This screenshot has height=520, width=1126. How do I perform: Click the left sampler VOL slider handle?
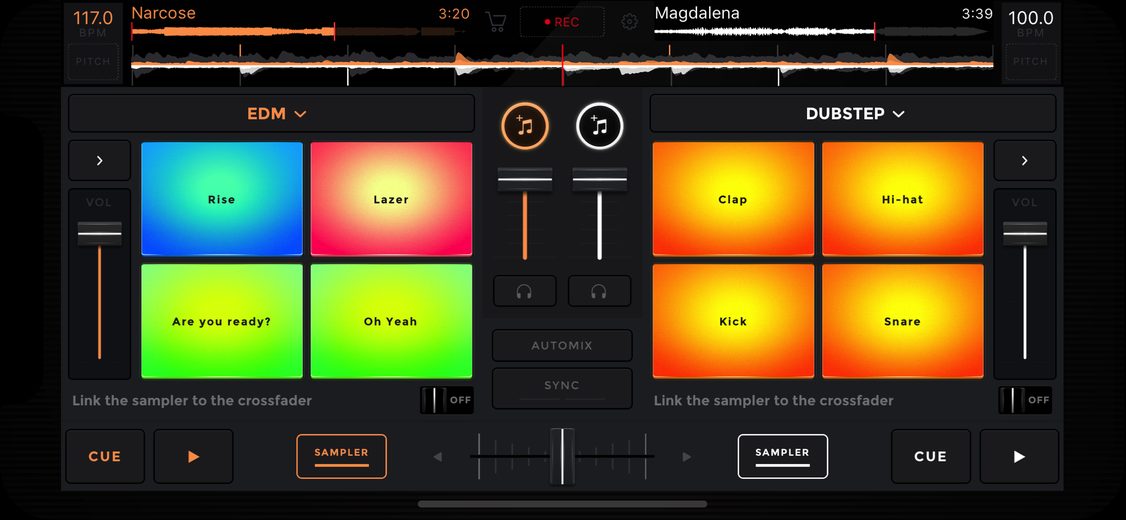pyautogui.click(x=99, y=233)
